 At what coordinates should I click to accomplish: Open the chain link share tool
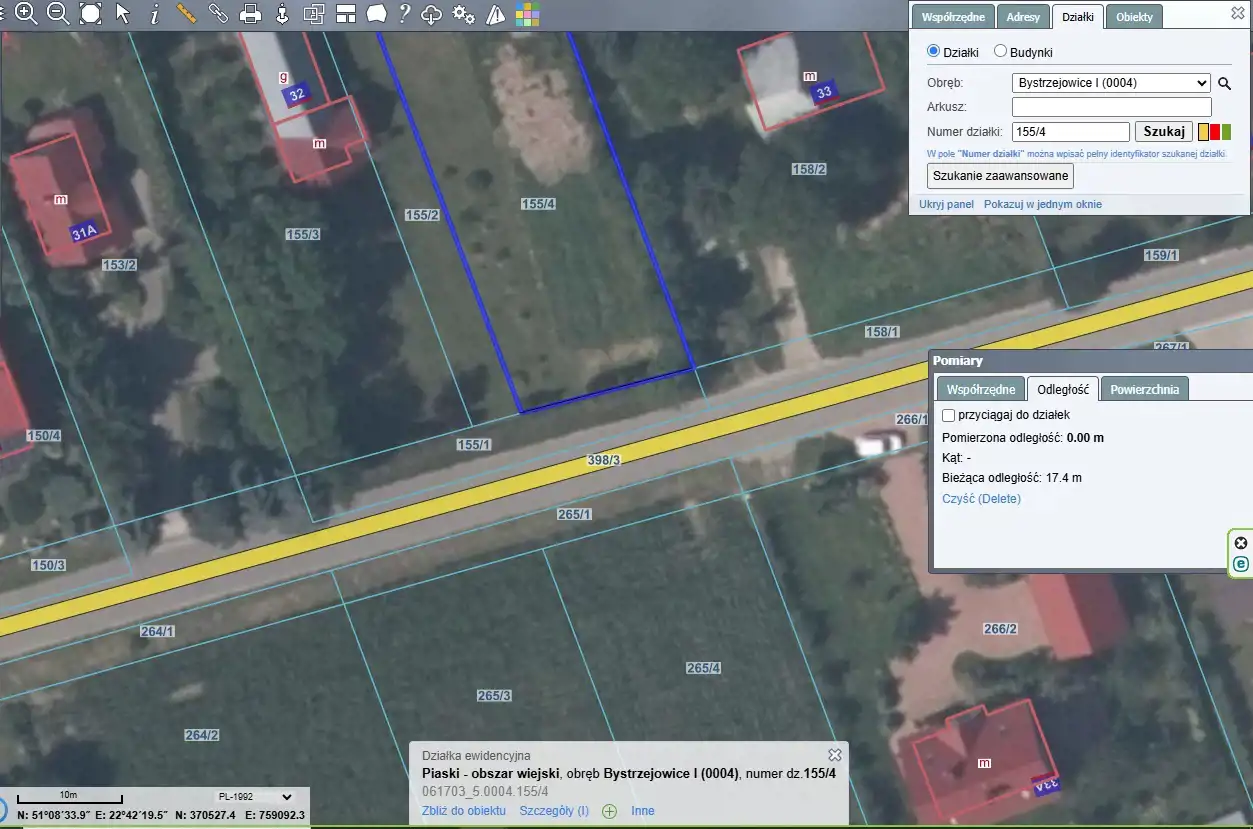pyautogui.click(x=218, y=14)
